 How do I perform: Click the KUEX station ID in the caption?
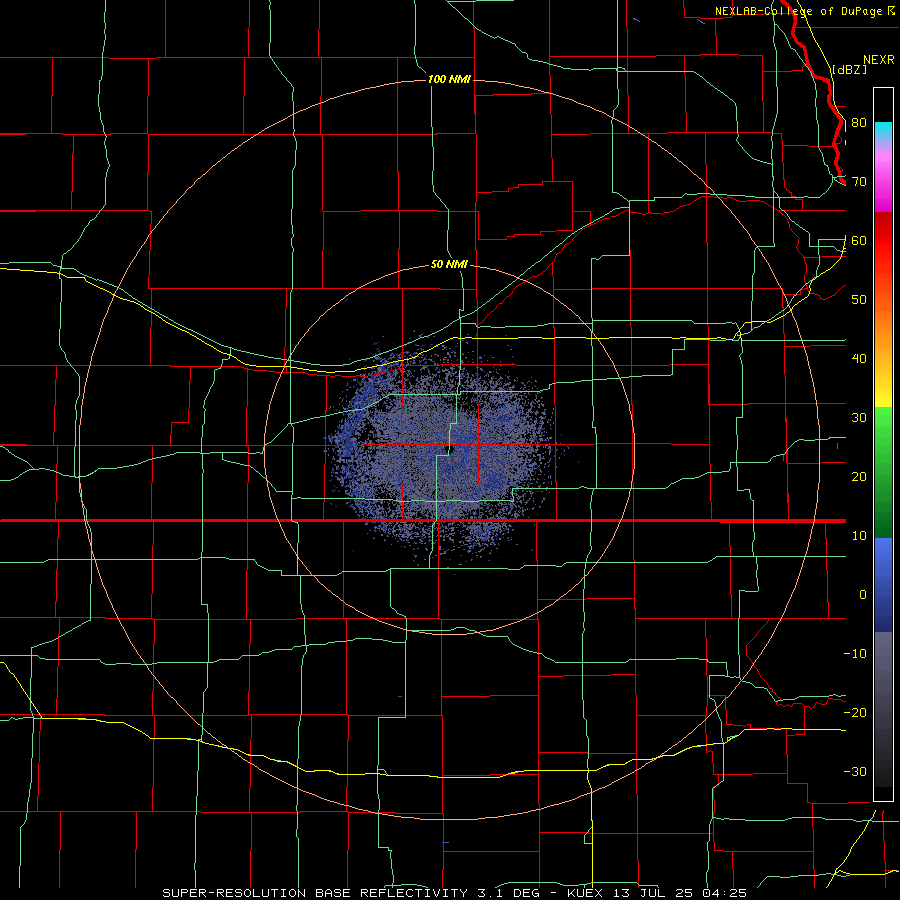click(586, 893)
